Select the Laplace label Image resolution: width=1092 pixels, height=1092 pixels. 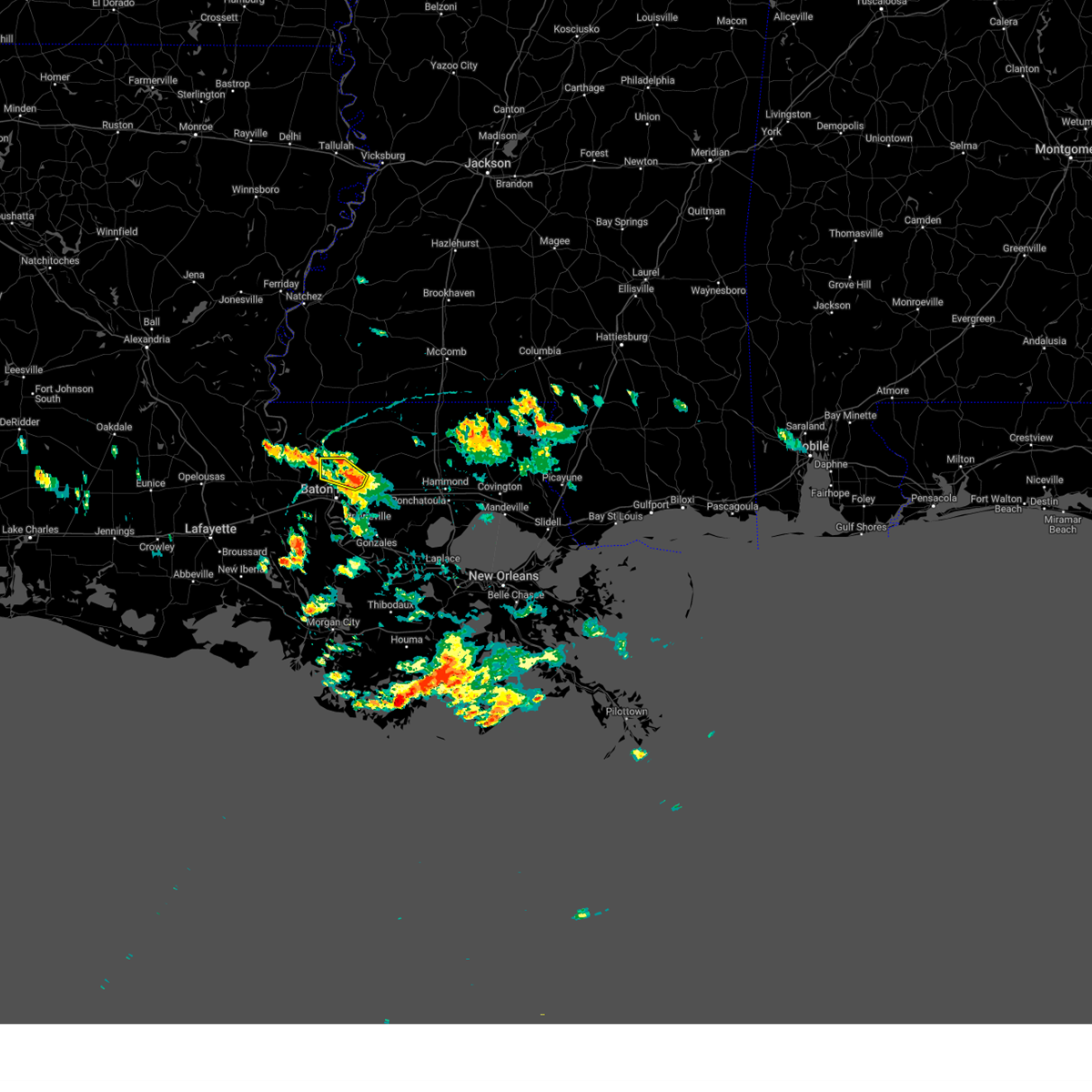point(443,559)
